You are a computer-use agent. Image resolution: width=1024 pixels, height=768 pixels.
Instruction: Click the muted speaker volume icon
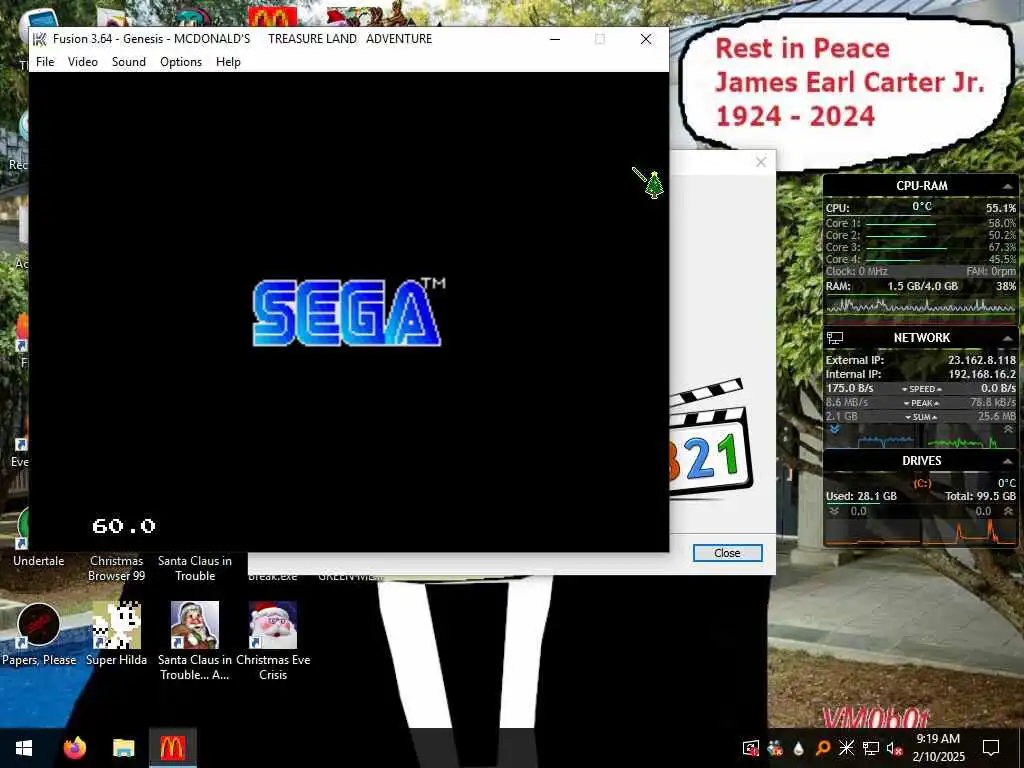pyautogui.click(x=894, y=748)
